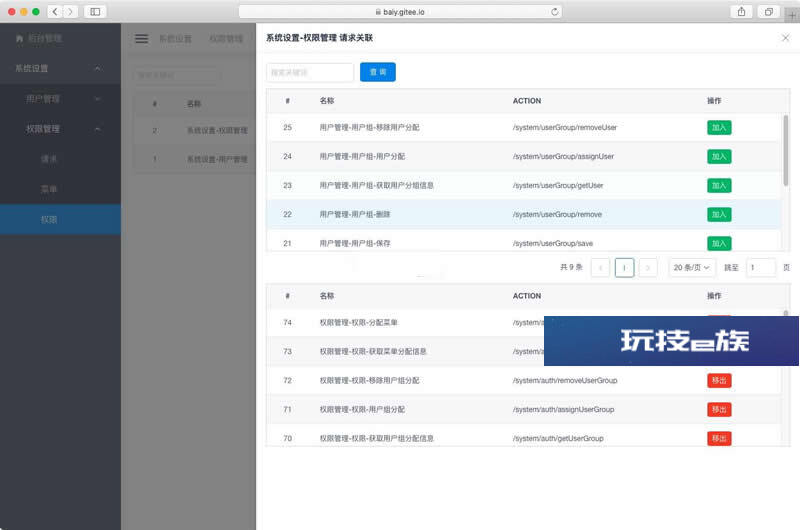Viewport: 800px width, 530px height.
Task: Click background row 系统设置-权限管理
Action: click(x=195, y=131)
